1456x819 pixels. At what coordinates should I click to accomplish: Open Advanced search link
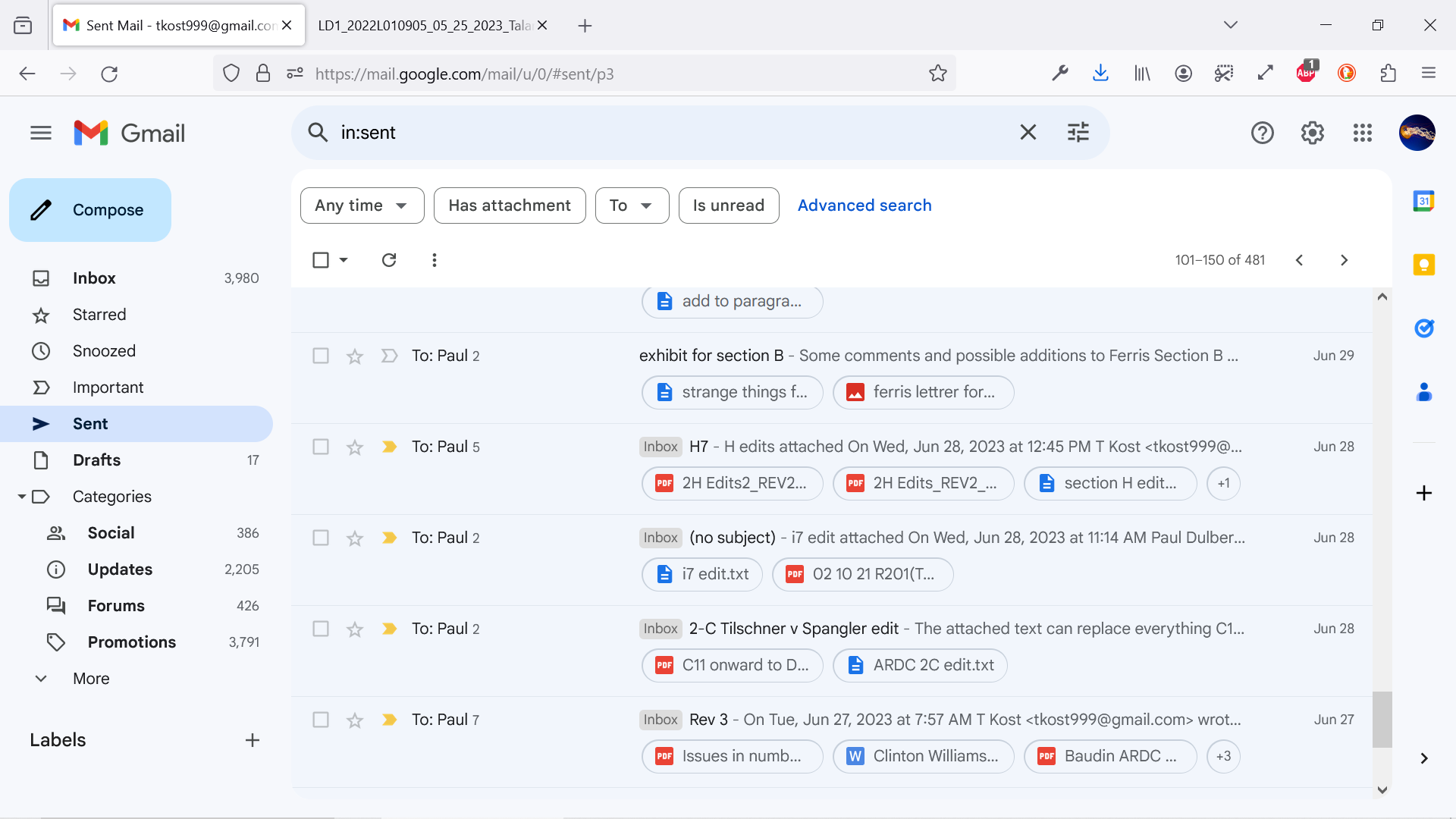tap(864, 206)
